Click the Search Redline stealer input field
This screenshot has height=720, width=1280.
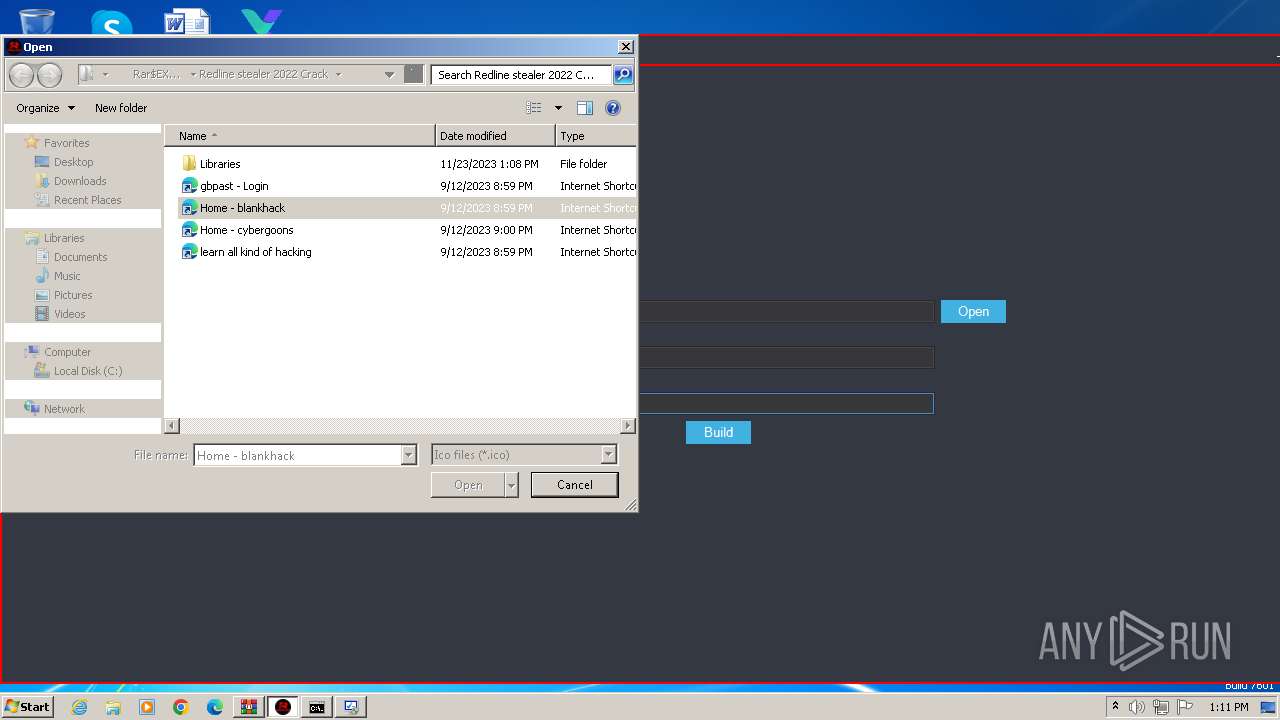(x=522, y=74)
